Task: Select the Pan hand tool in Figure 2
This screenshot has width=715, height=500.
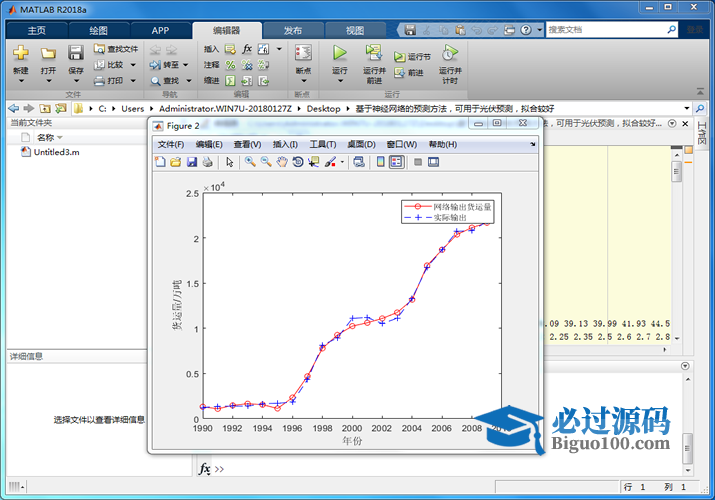Action: point(282,162)
